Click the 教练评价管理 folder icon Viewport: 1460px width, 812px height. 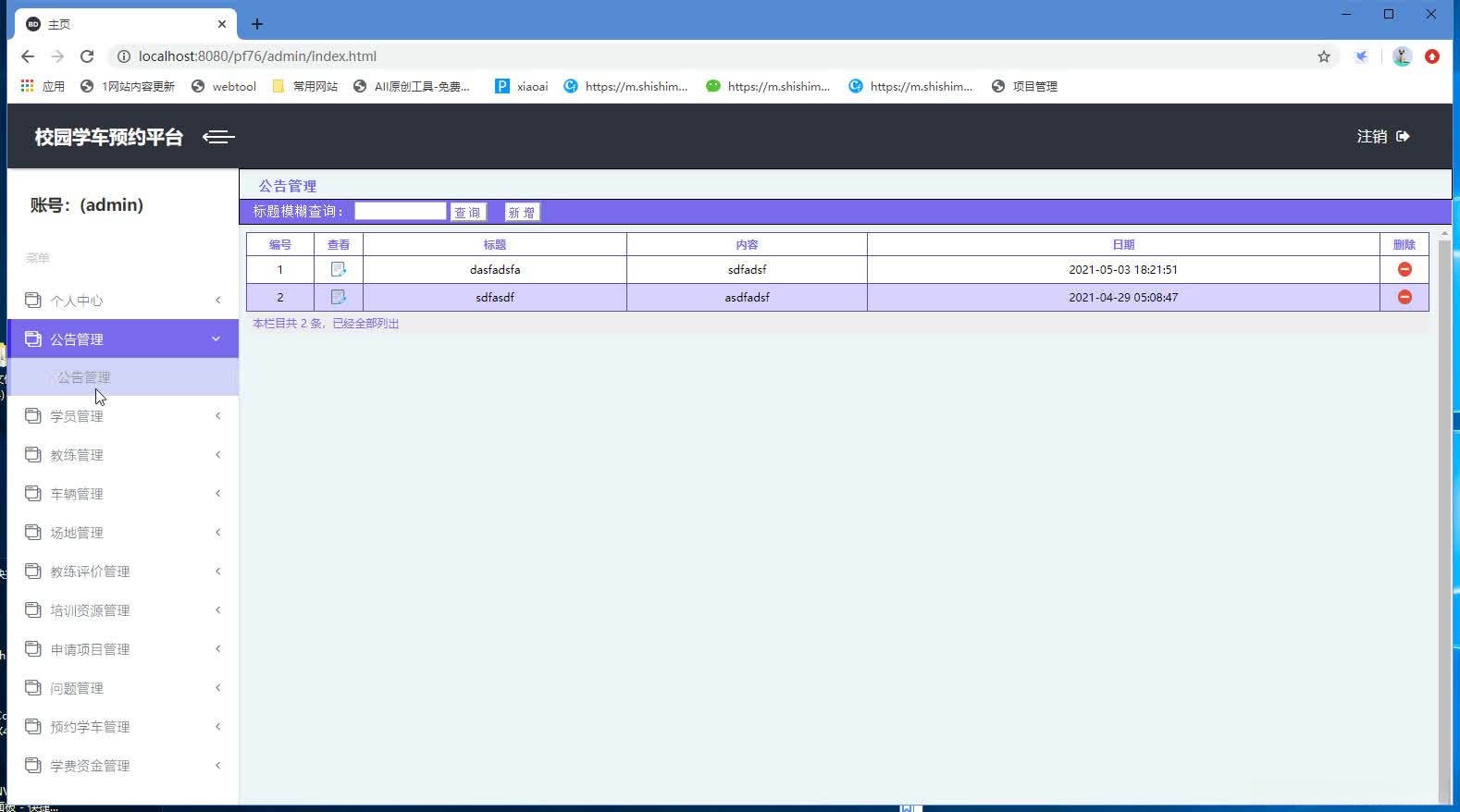click(33, 571)
